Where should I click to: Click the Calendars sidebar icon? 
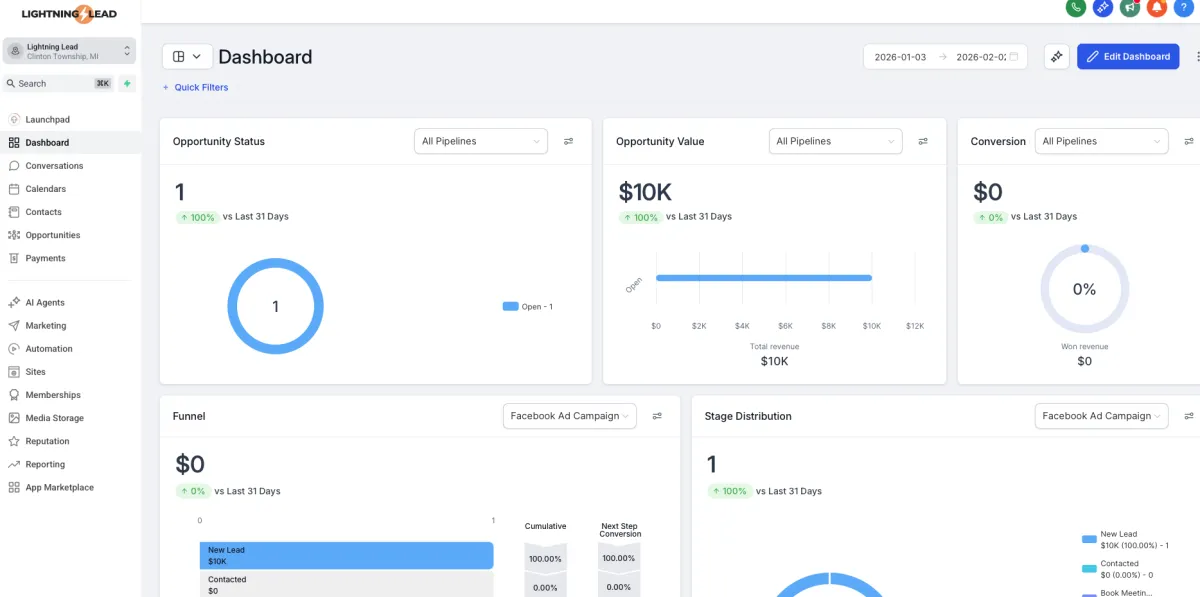[14, 189]
